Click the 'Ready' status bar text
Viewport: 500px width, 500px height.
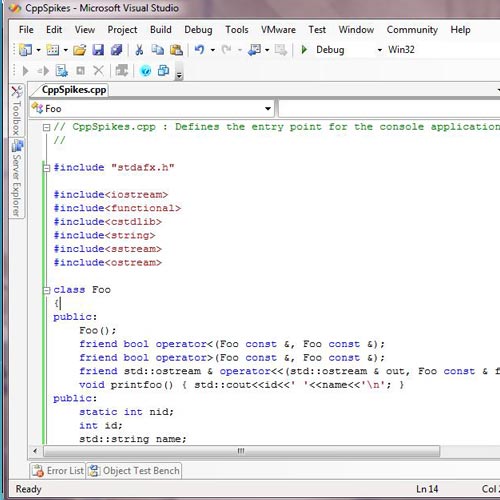[29, 489]
